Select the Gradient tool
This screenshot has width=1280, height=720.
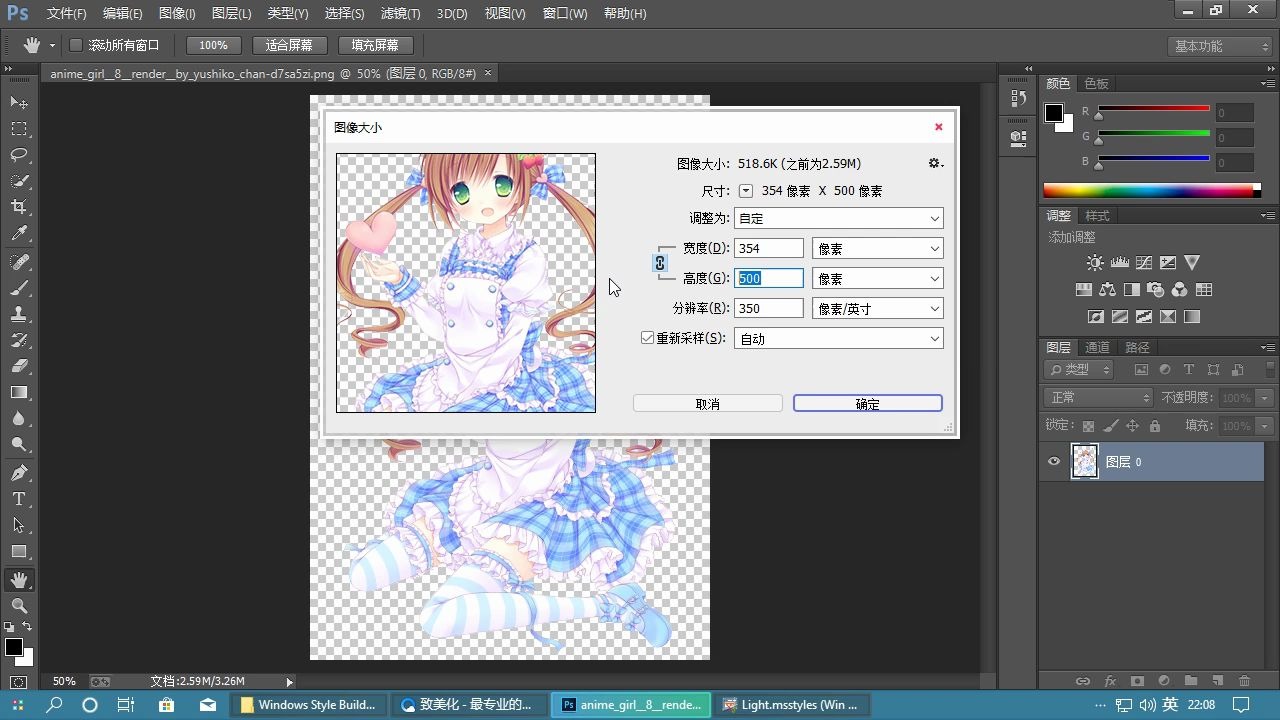tap(19, 392)
